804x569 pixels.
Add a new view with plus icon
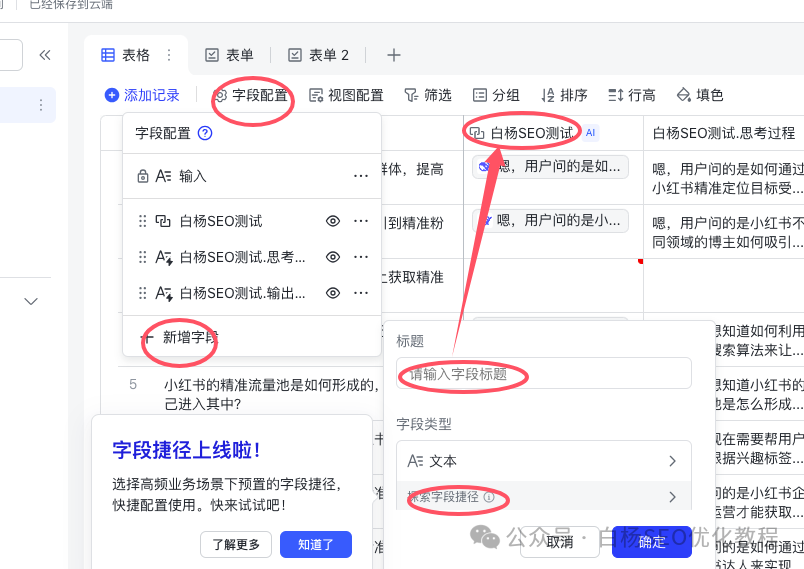point(394,55)
